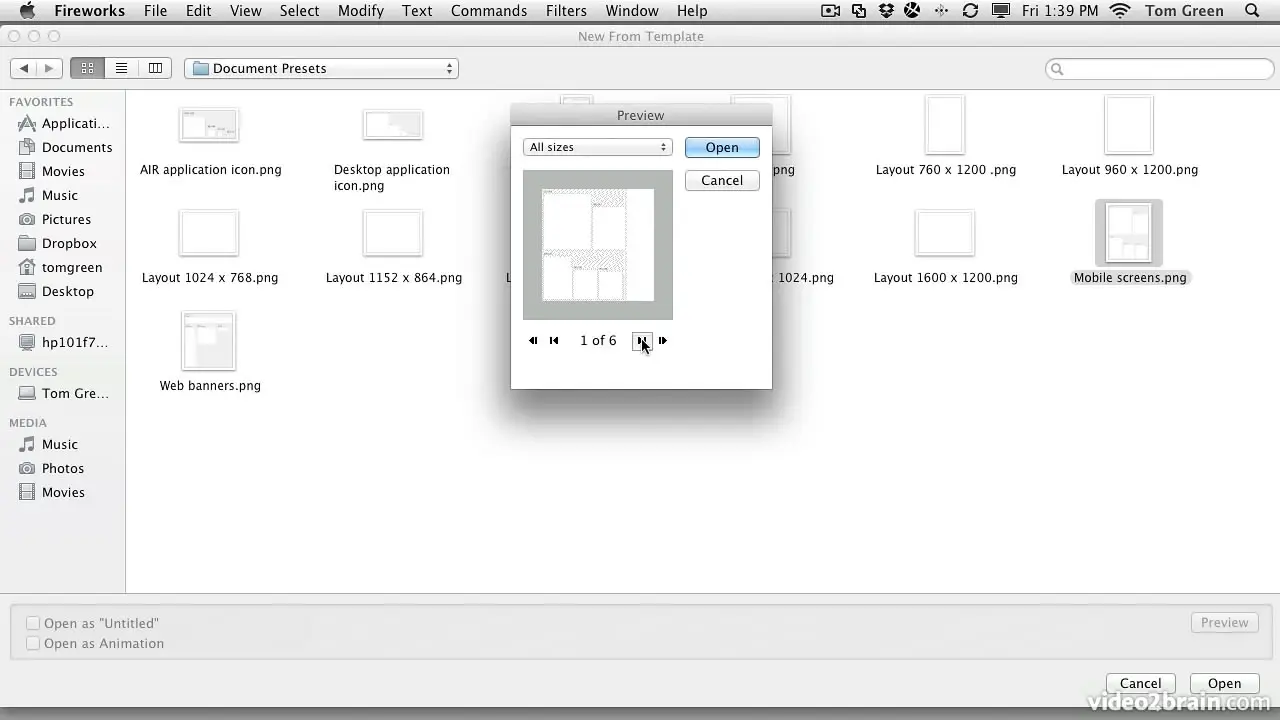
Task: Select Movies under Favorites
Action: [x=51, y=171]
